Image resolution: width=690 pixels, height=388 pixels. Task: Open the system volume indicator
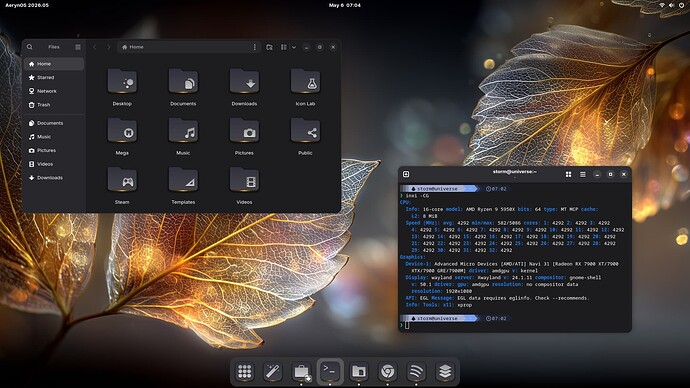point(672,5)
